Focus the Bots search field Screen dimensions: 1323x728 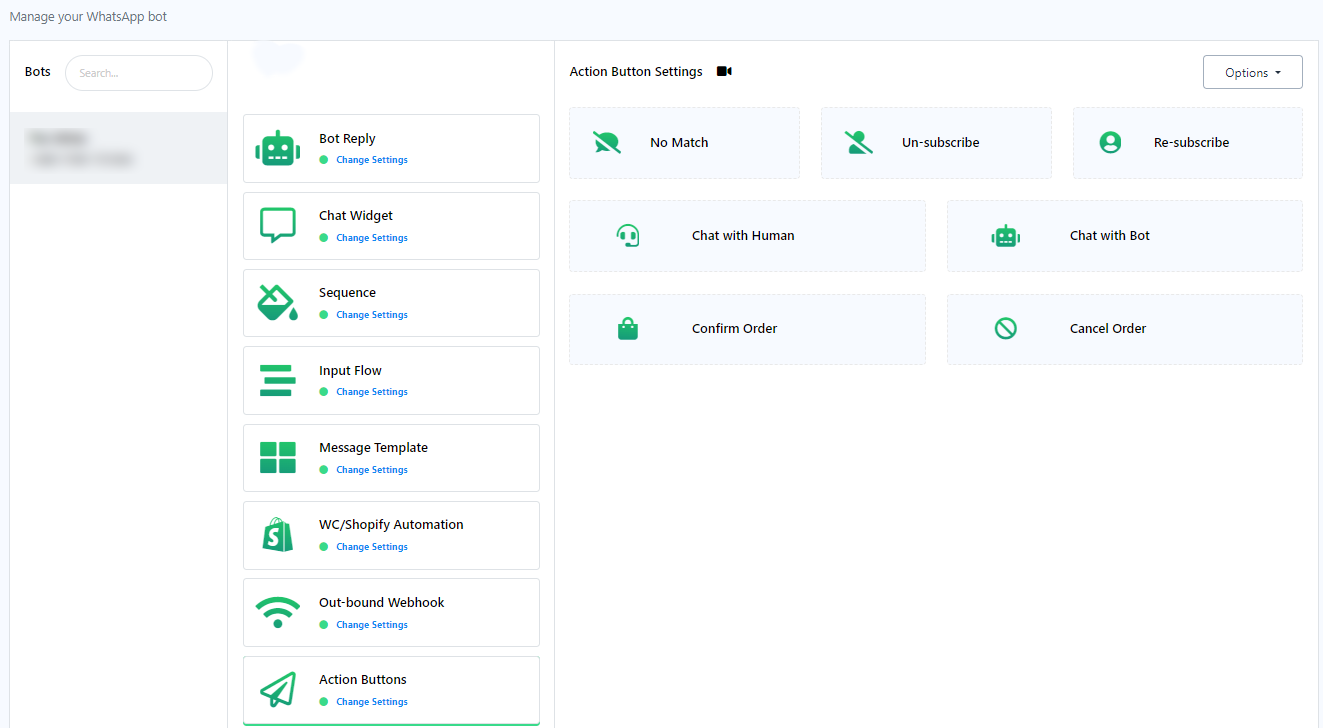click(139, 73)
